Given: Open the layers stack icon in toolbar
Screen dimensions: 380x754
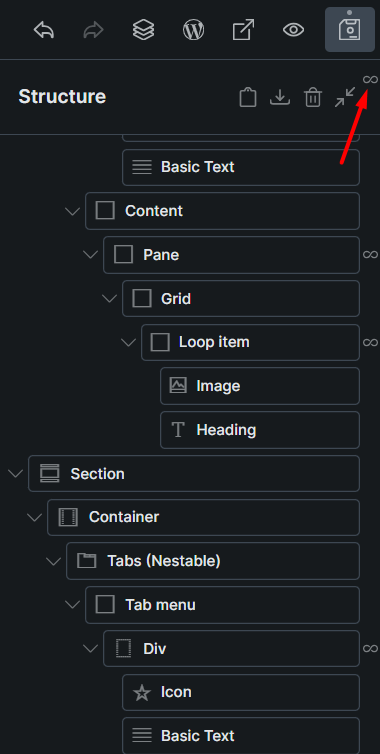Looking at the screenshot, I should coord(143,30).
